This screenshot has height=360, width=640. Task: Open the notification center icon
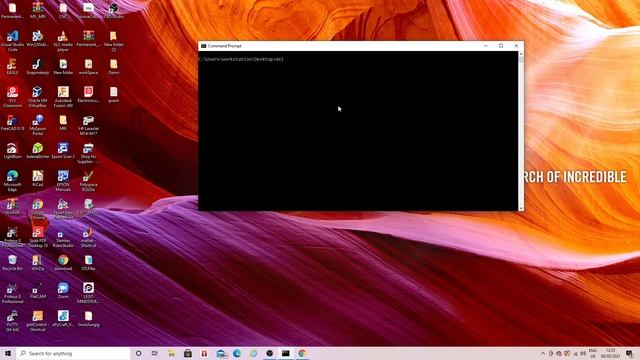coord(629,353)
